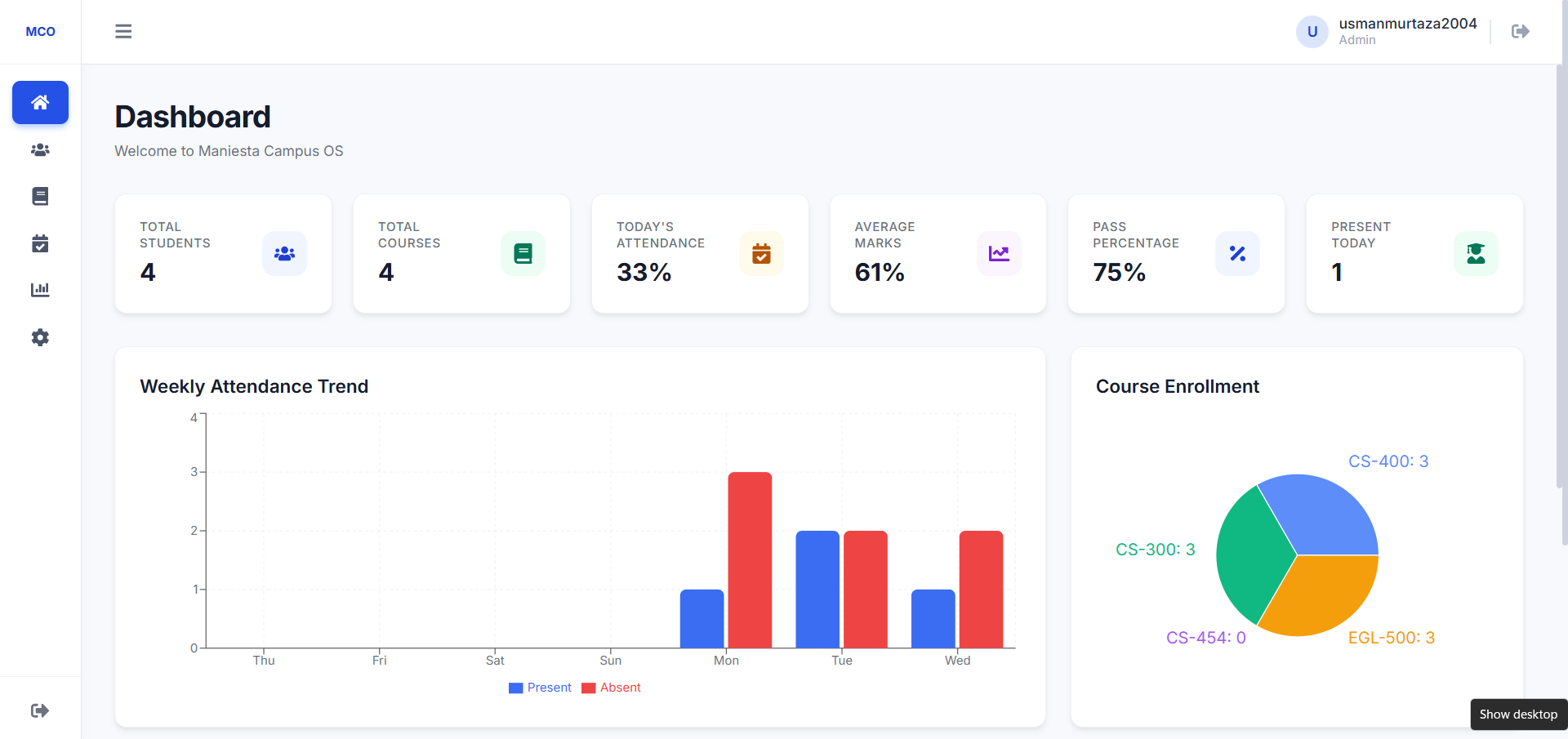Click the Mon Absent red bar
This screenshot has width=1568, height=739.
(x=750, y=560)
